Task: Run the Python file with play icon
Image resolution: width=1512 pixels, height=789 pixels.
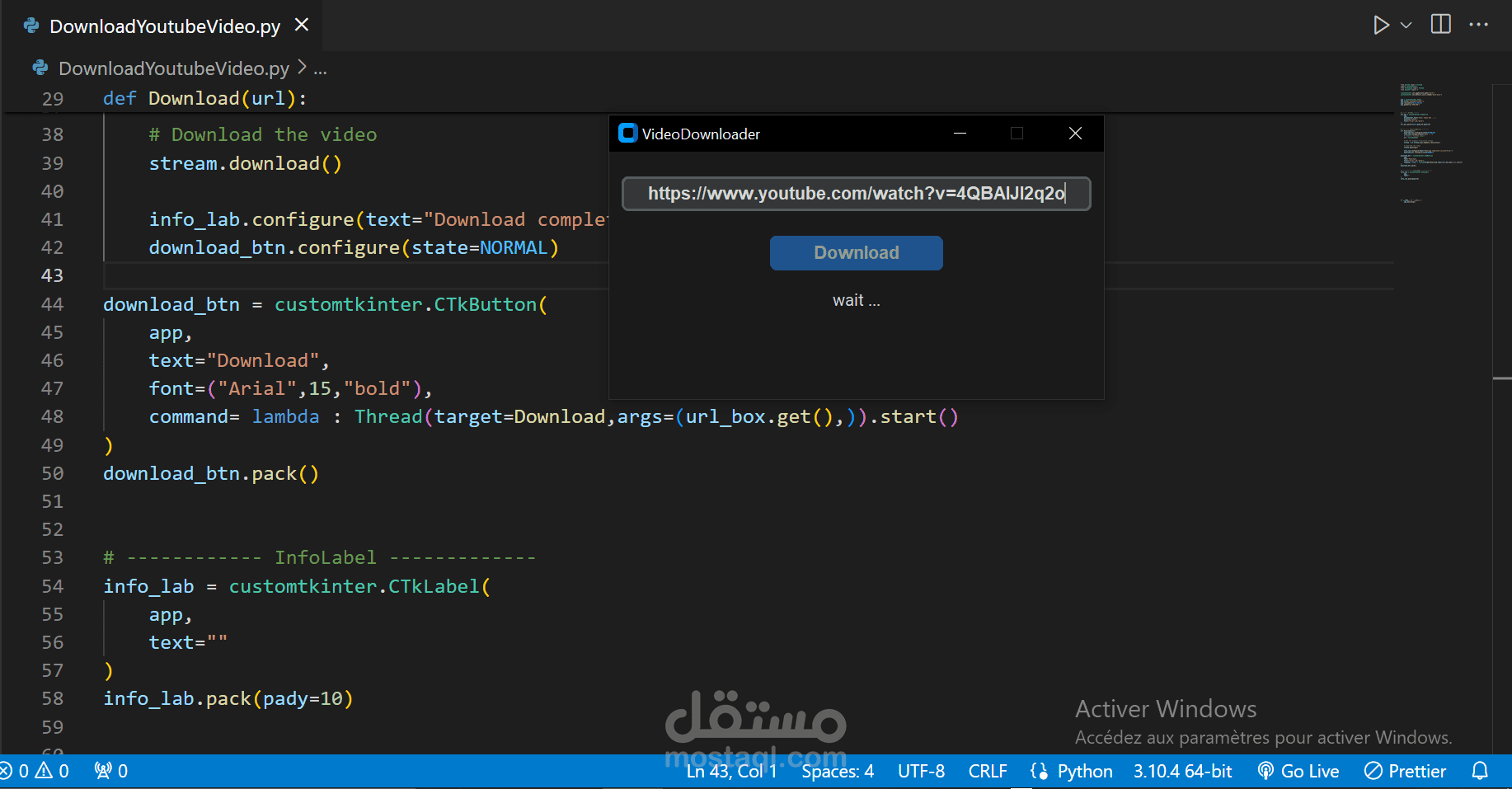Action: coord(1381,26)
